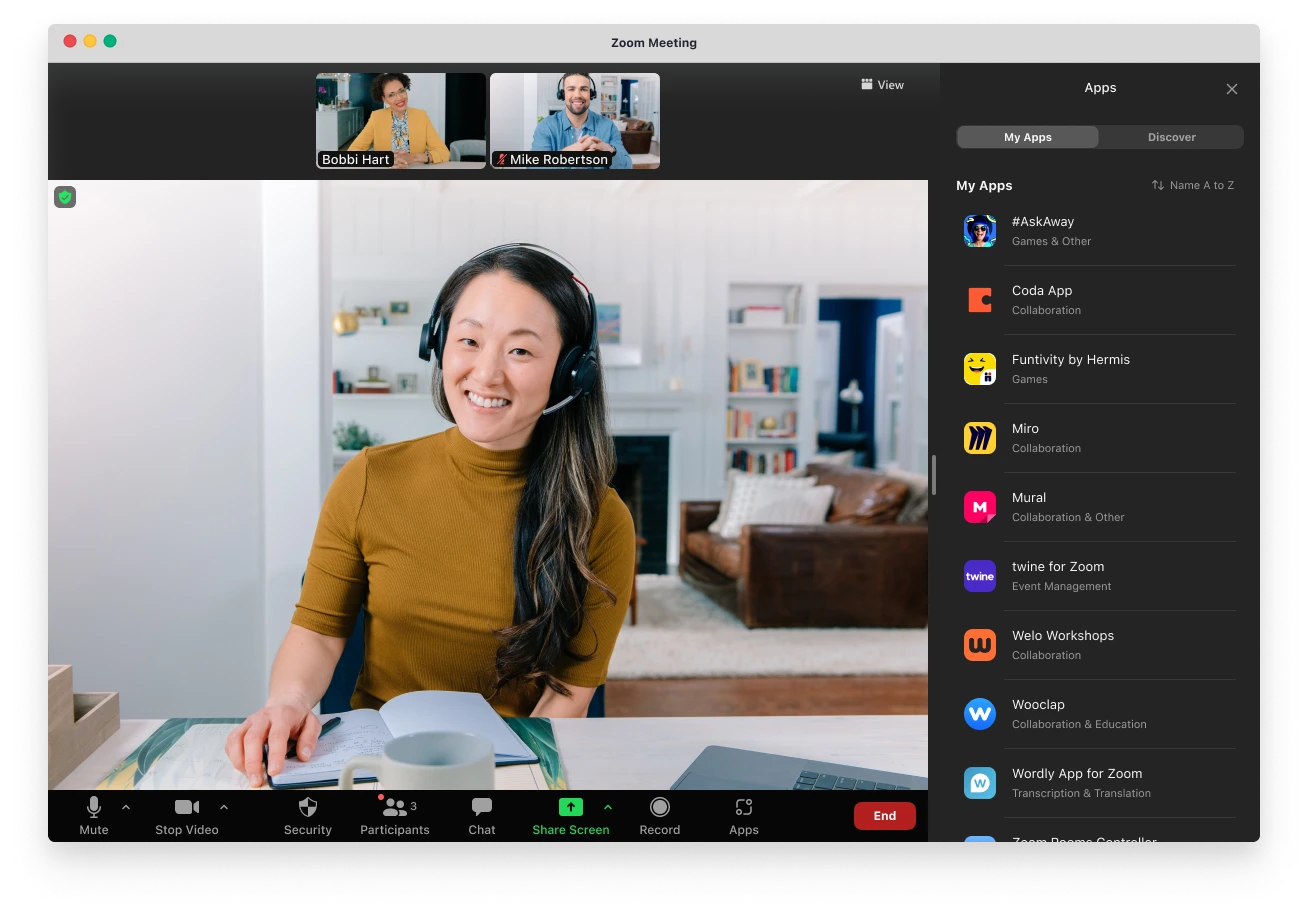
Task: Switch to the Discover tab
Action: [1171, 137]
